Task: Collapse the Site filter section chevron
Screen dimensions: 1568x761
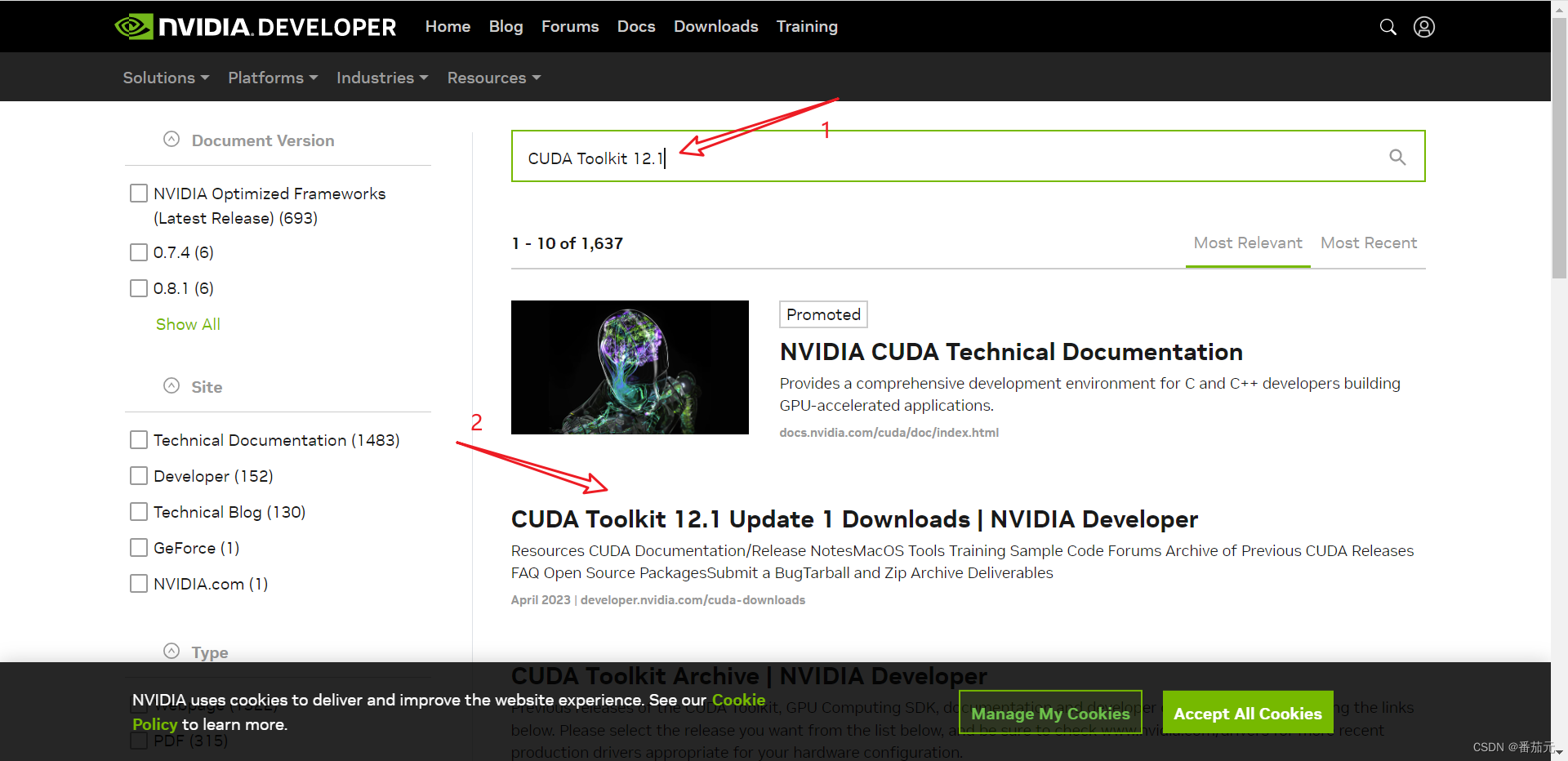Action: 171,386
